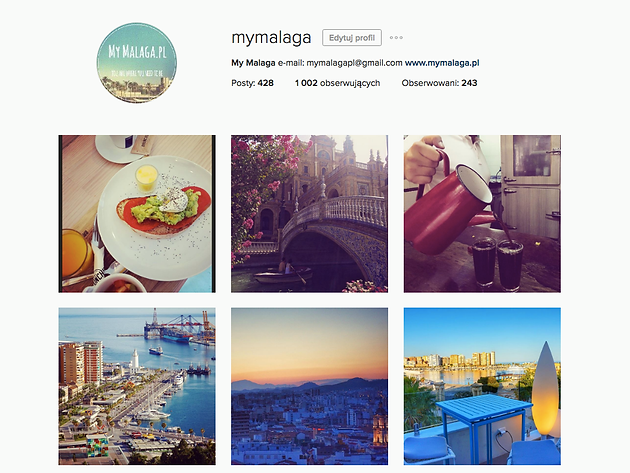
Task: Click the rowboat under the bridge
Action: pos(283,274)
